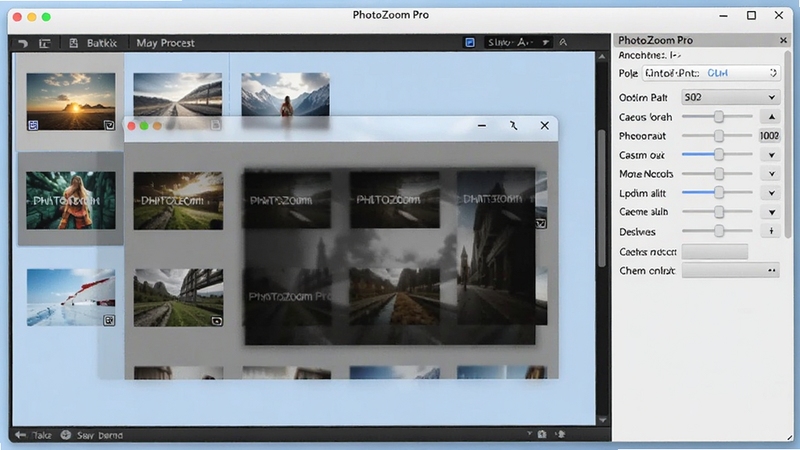Click the up arrow beside Caeus Ioreh
The image size is (800, 450).
pos(771,117)
